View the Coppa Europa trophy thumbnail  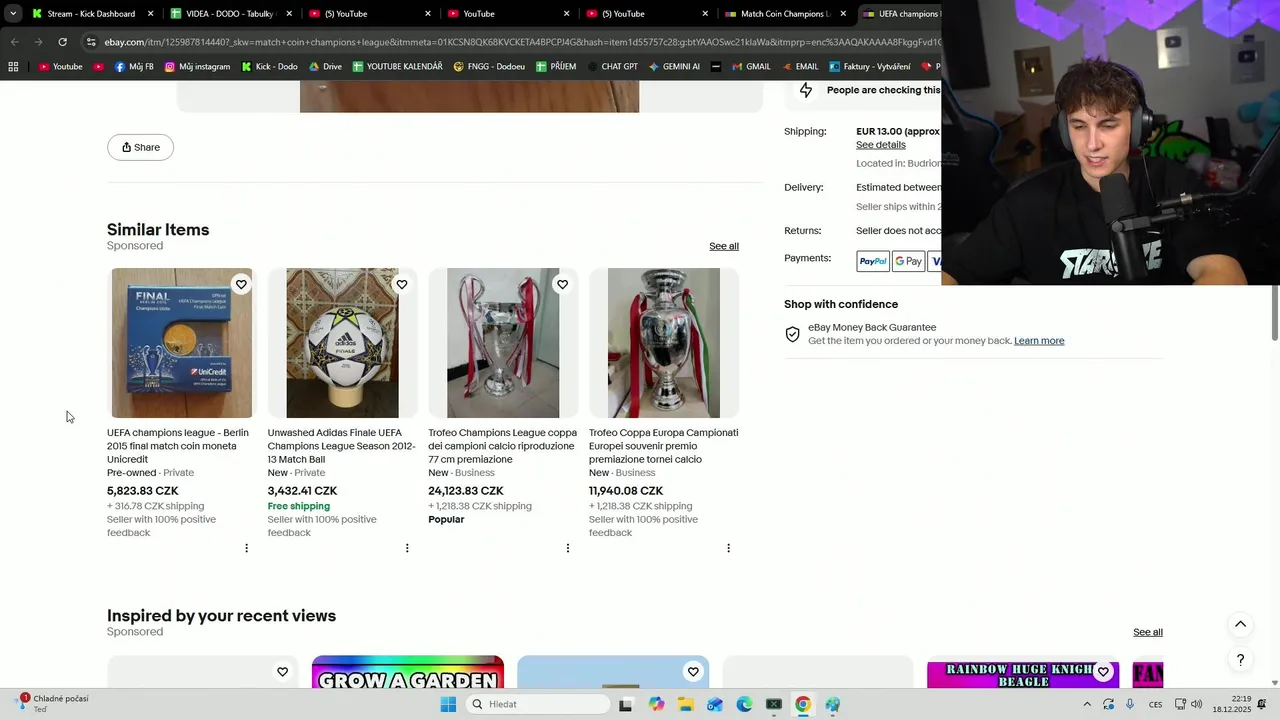(x=664, y=343)
